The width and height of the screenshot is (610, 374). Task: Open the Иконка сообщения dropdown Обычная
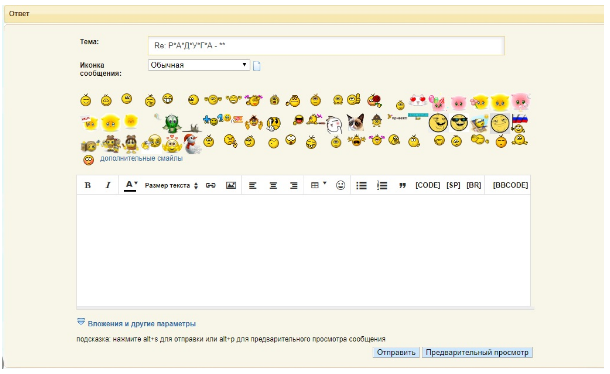click(199, 65)
